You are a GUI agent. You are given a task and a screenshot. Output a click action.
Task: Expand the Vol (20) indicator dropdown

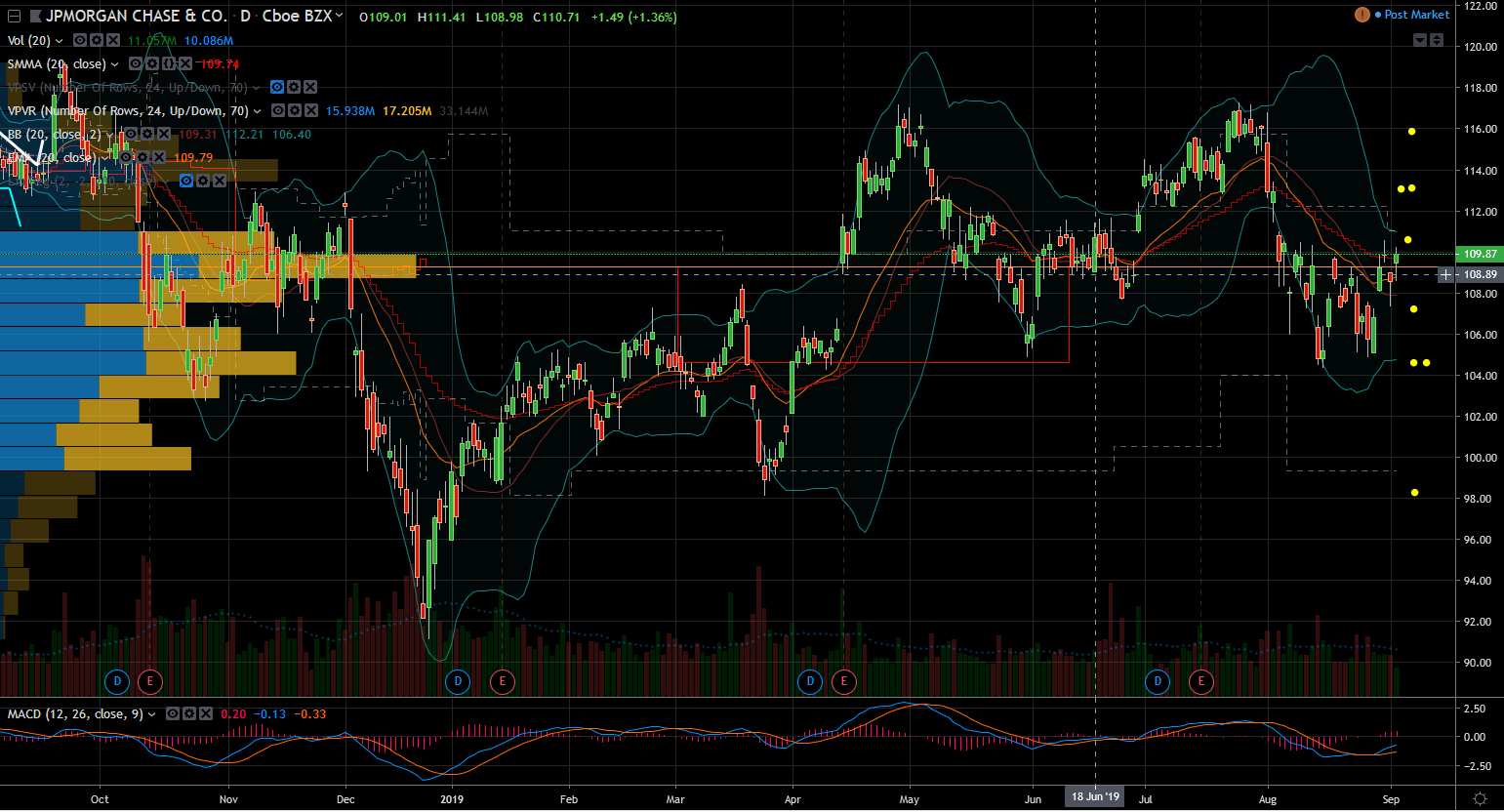click(60, 41)
